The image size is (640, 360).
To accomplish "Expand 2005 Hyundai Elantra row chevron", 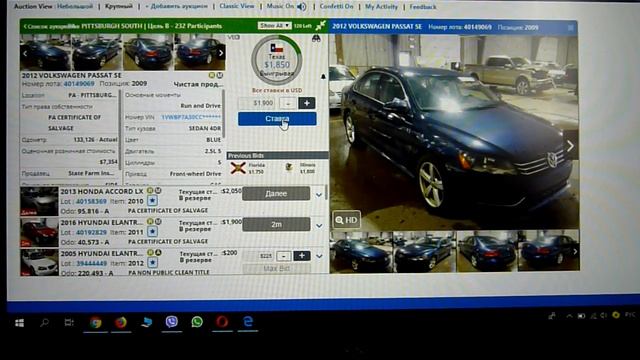I will (319, 256).
